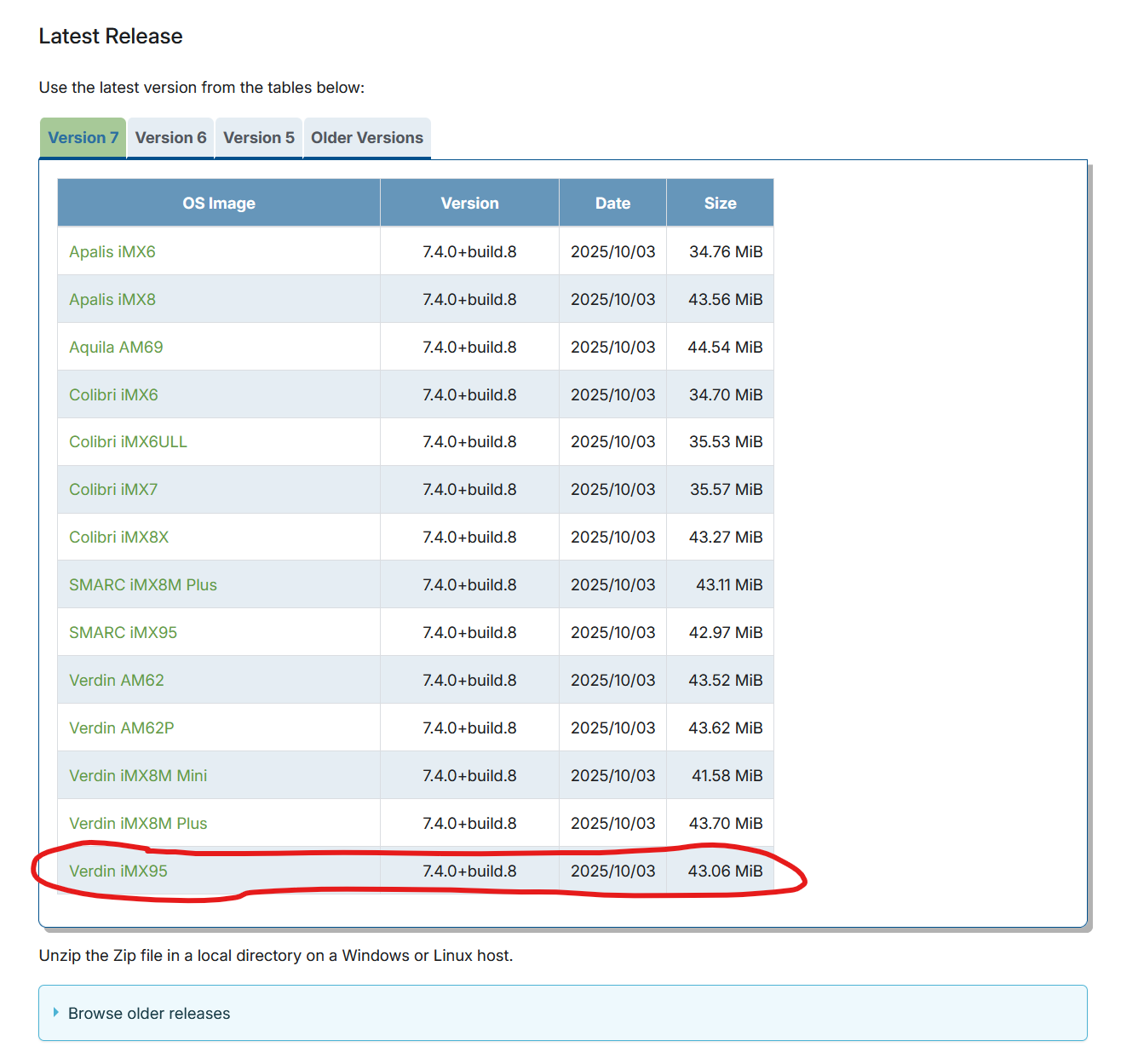Viewport: 1138px width, 1064px height.
Task: Open the Apalis iMX6 image link
Action: tap(112, 251)
